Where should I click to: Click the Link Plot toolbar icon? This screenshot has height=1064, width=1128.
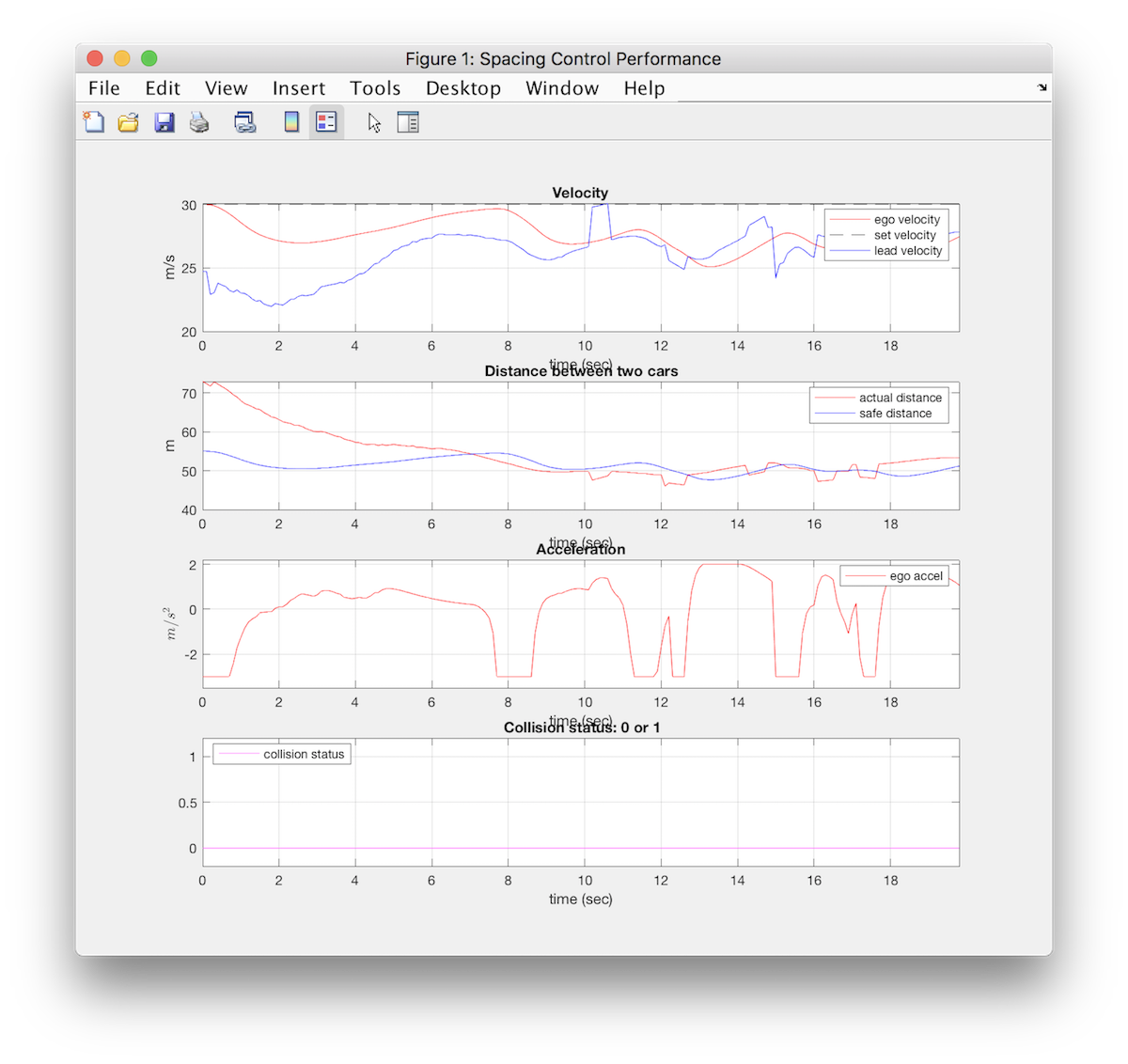point(245,122)
